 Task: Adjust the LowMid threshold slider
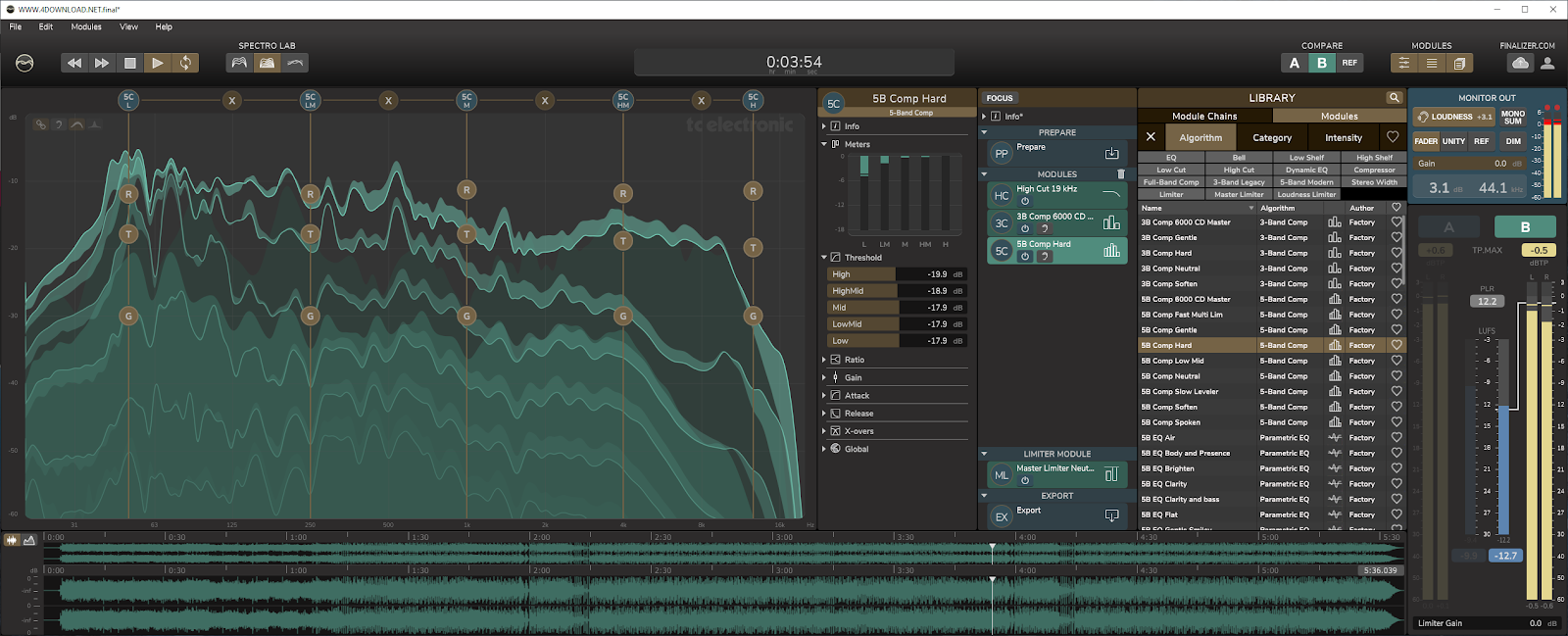pos(897,324)
